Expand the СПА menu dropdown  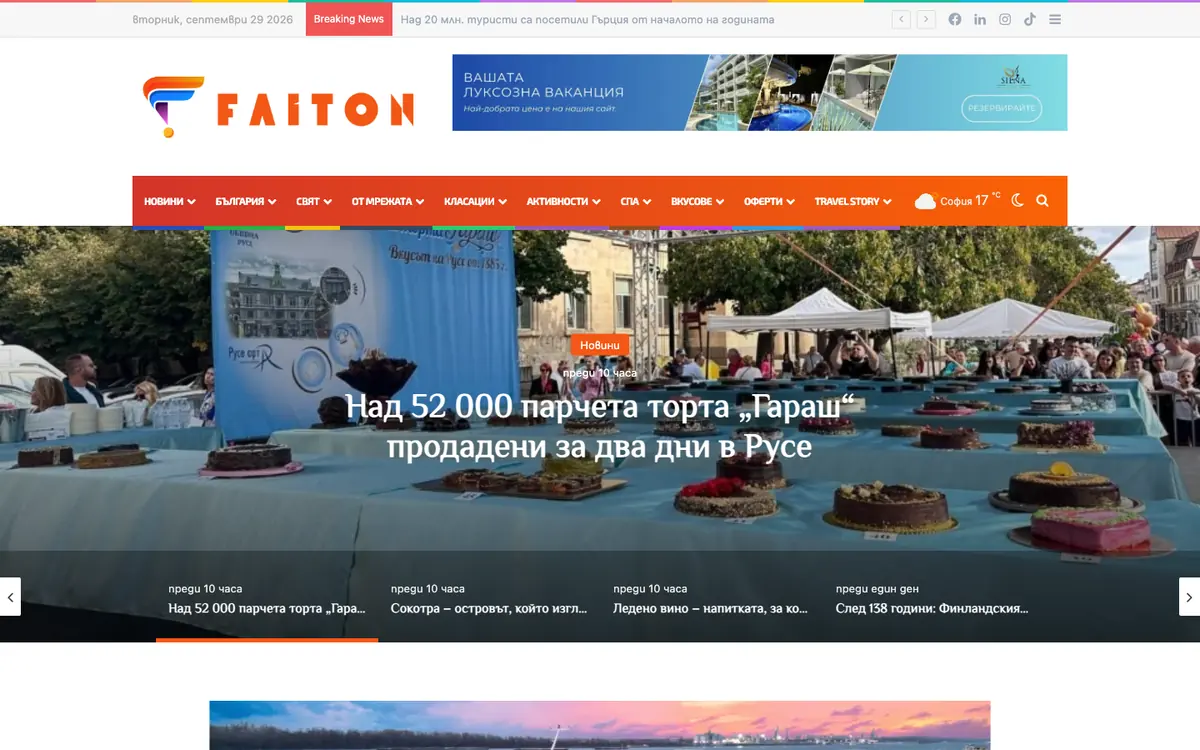tap(635, 201)
